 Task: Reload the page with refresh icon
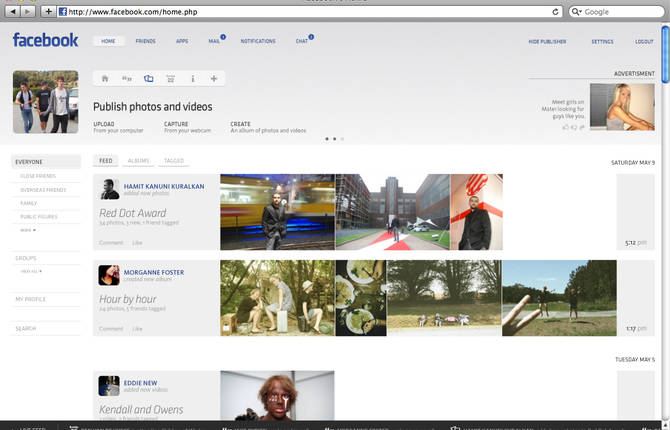[555, 12]
